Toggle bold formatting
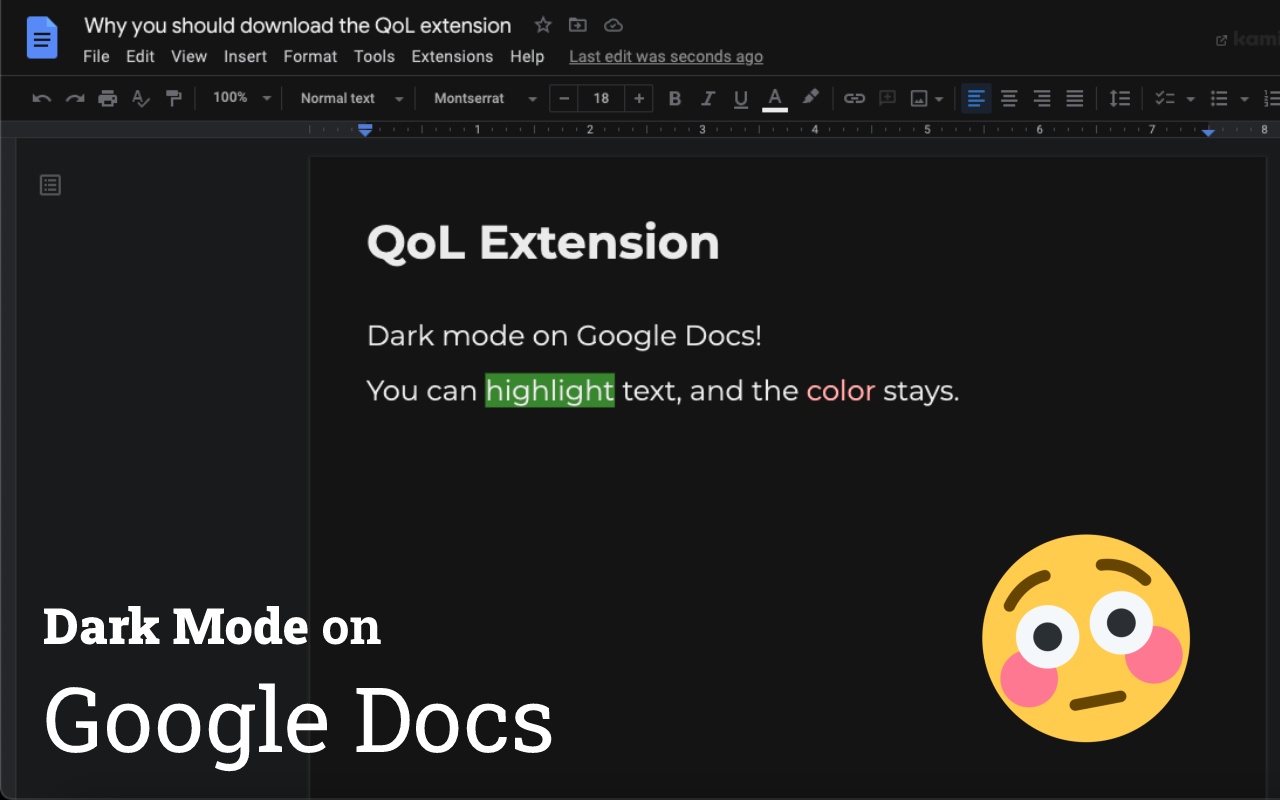 [x=675, y=98]
